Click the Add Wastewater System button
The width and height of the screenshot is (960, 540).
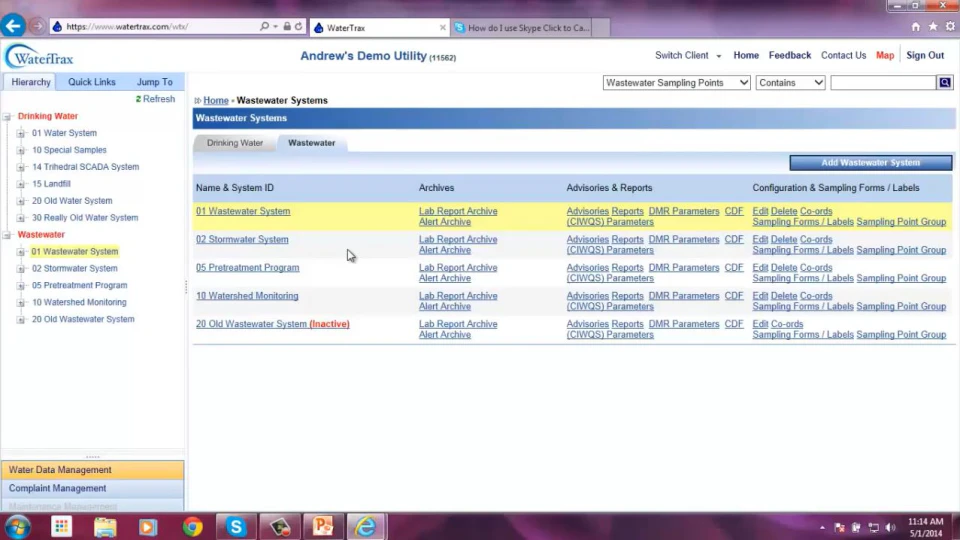(x=871, y=163)
